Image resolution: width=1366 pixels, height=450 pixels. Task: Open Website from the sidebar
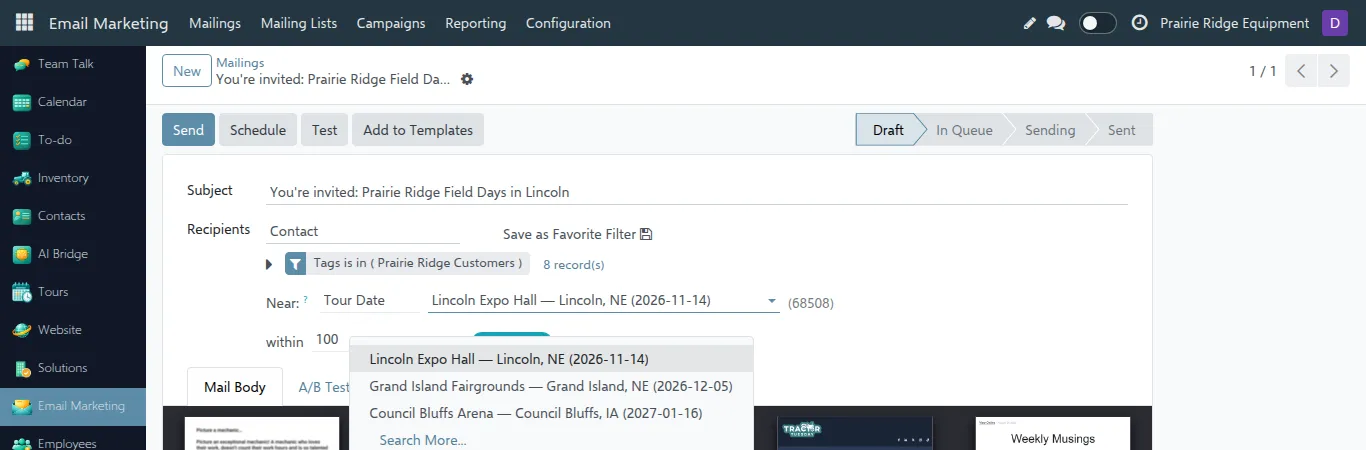click(73, 330)
